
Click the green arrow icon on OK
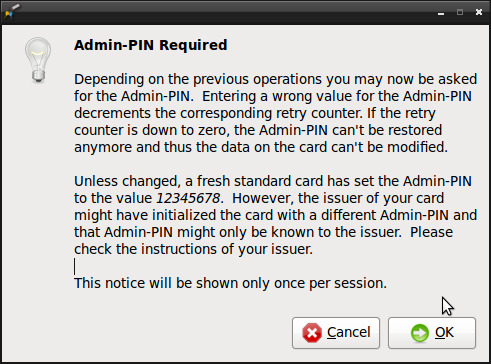(420, 333)
